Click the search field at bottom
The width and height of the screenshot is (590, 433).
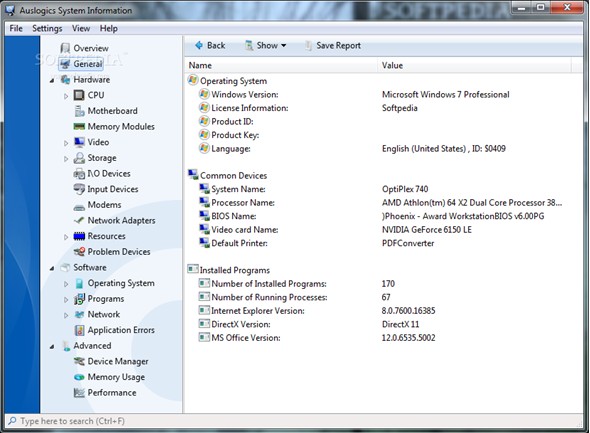293,421
